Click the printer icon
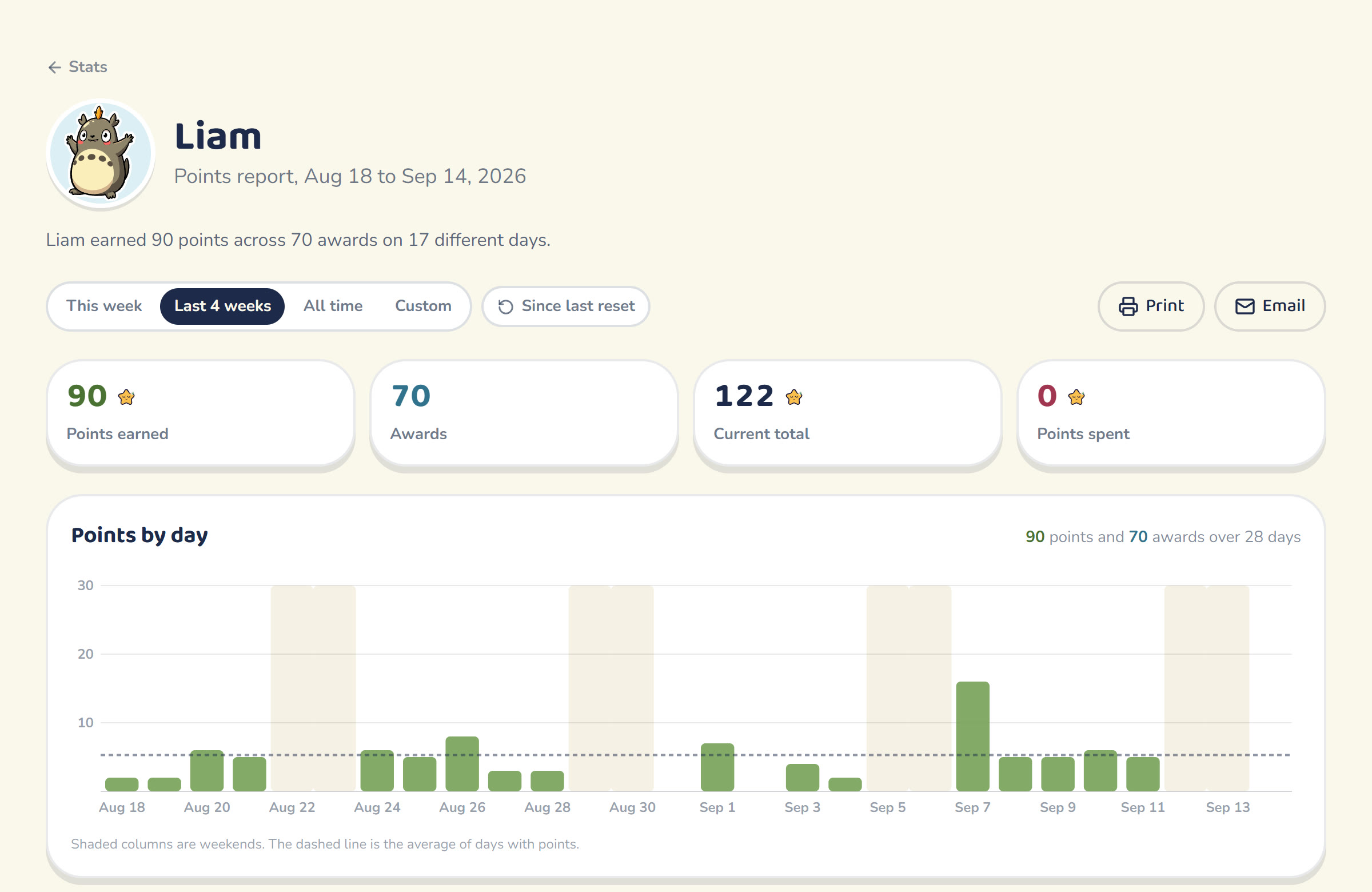 pyautogui.click(x=1128, y=306)
